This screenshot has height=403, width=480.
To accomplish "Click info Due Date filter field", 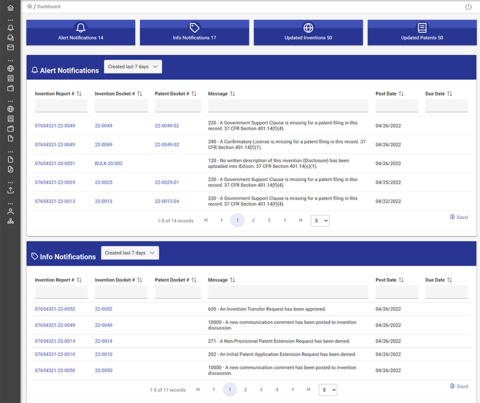I will click(x=447, y=292).
